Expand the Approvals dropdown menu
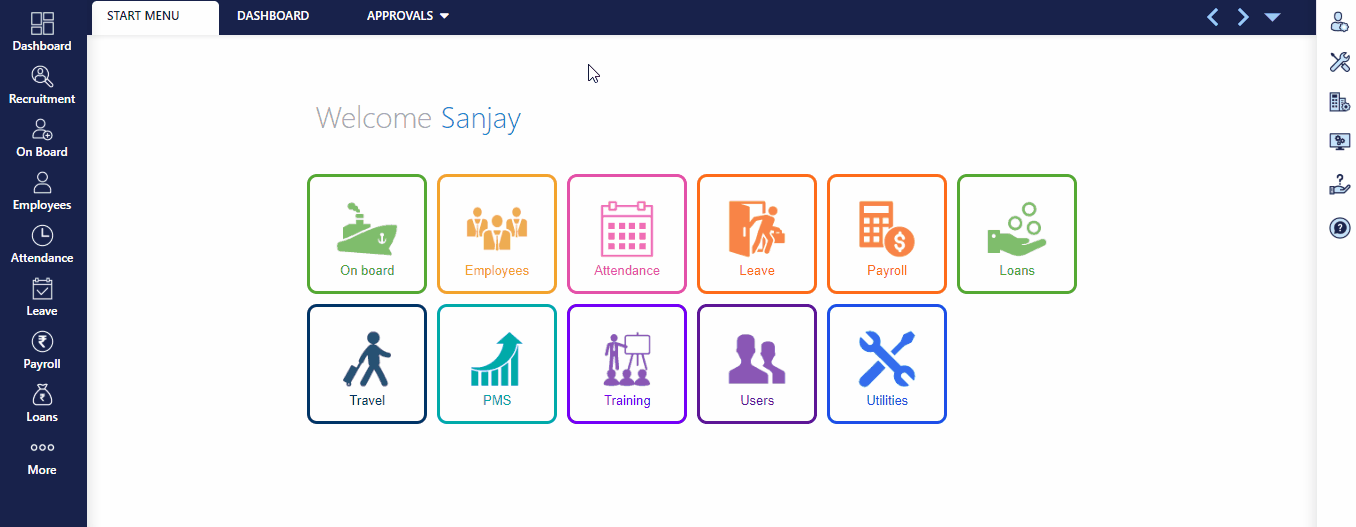1356x527 pixels. [408, 16]
